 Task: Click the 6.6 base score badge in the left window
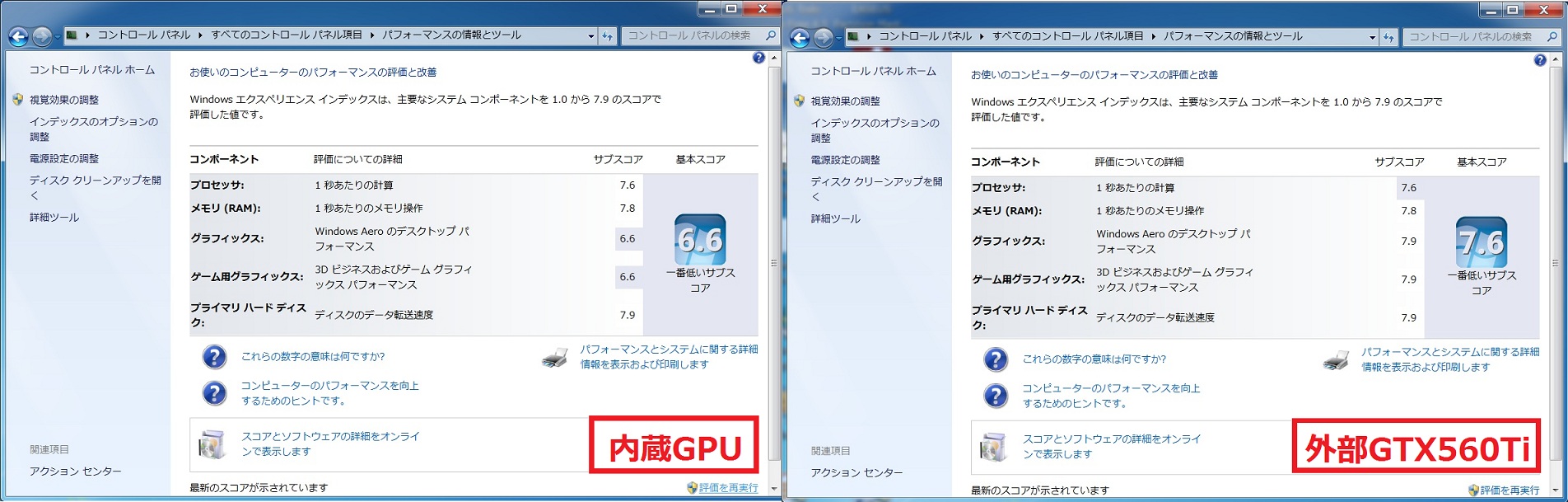point(700,239)
